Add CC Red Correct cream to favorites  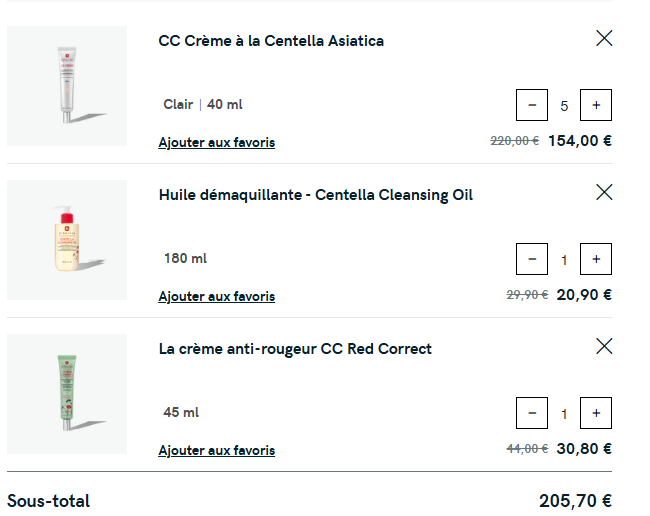[x=216, y=451]
